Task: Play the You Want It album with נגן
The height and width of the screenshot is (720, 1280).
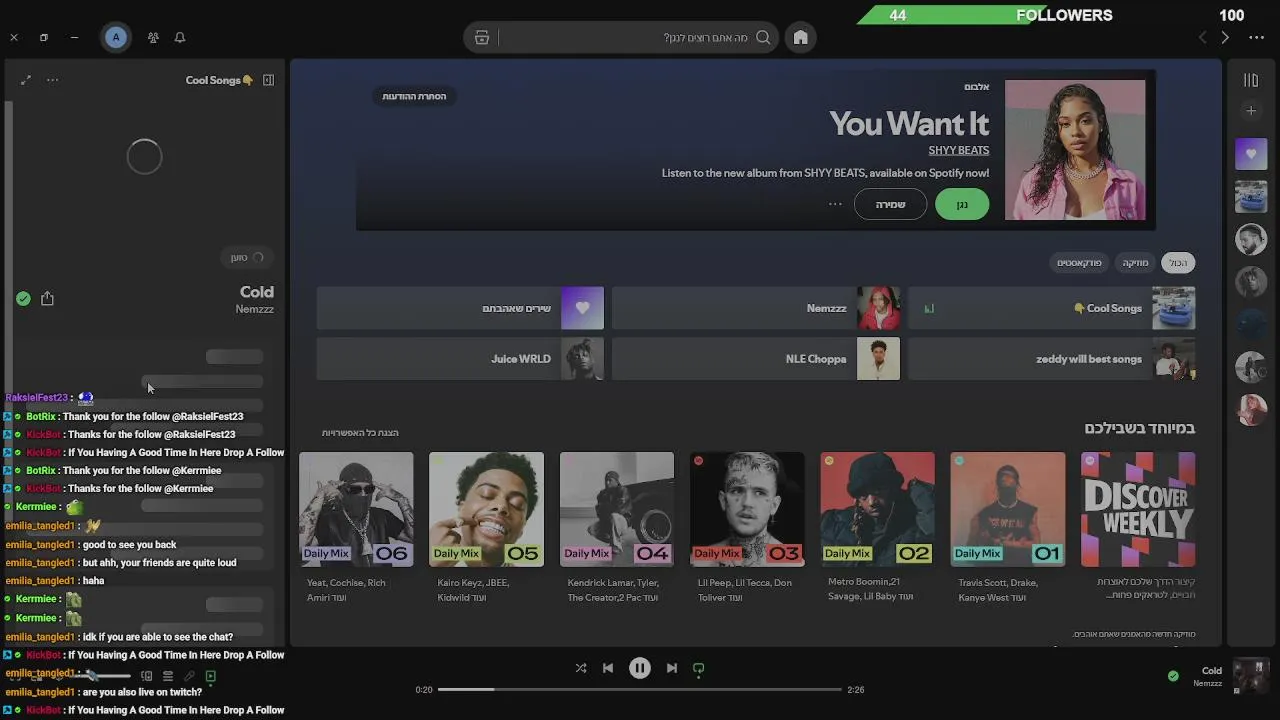Action: pos(962,204)
